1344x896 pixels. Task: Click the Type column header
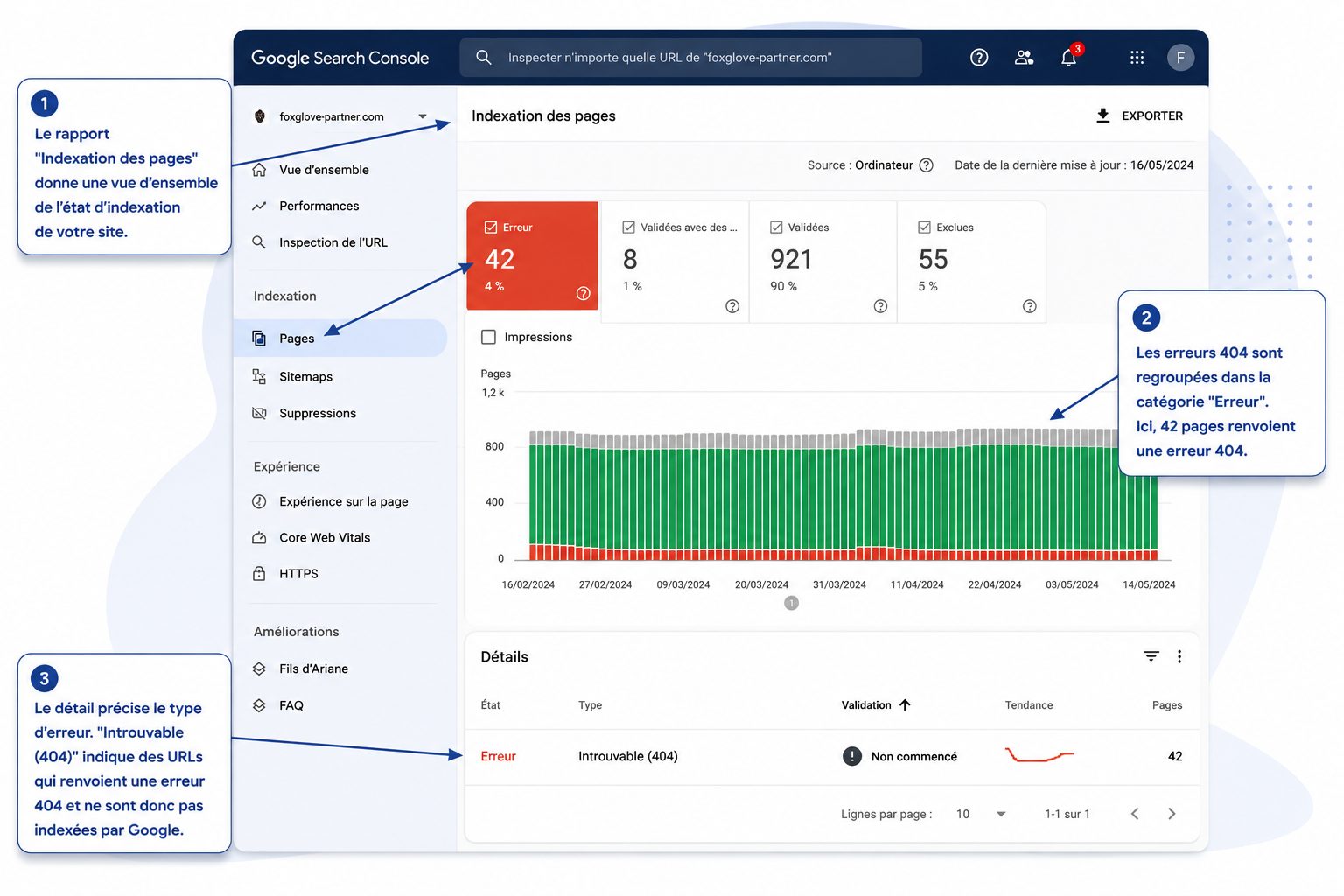click(590, 705)
